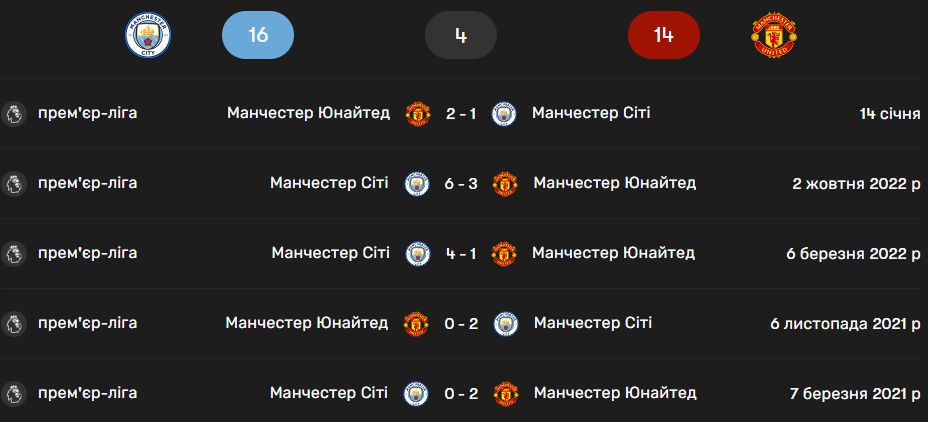Click прем'єр-ліга label in 6 листопада 2021 row
The height and width of the screenshot is (422, 928).
(87, 323)
